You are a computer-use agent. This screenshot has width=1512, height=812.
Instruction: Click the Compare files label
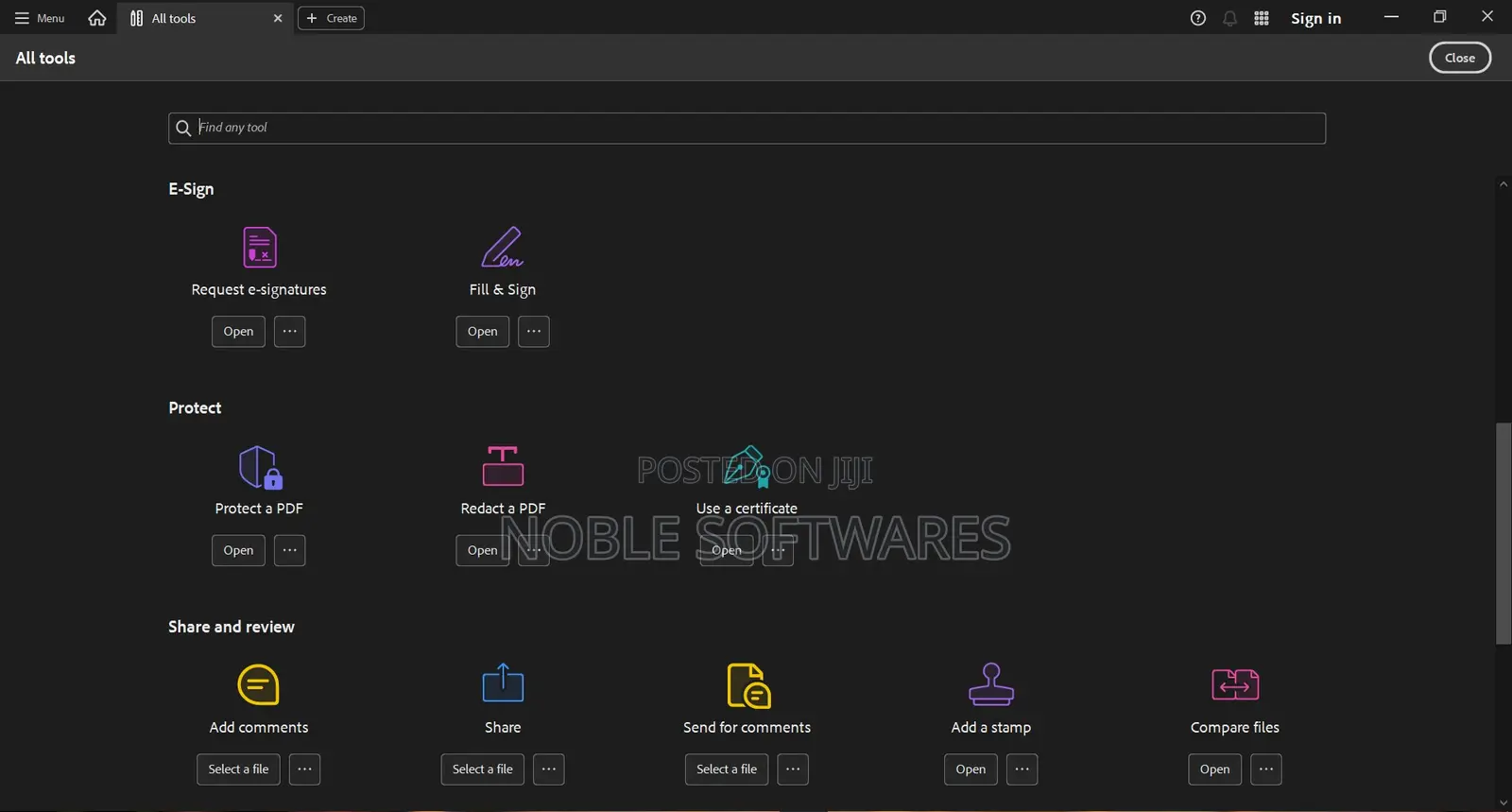tap(1235, 727)
